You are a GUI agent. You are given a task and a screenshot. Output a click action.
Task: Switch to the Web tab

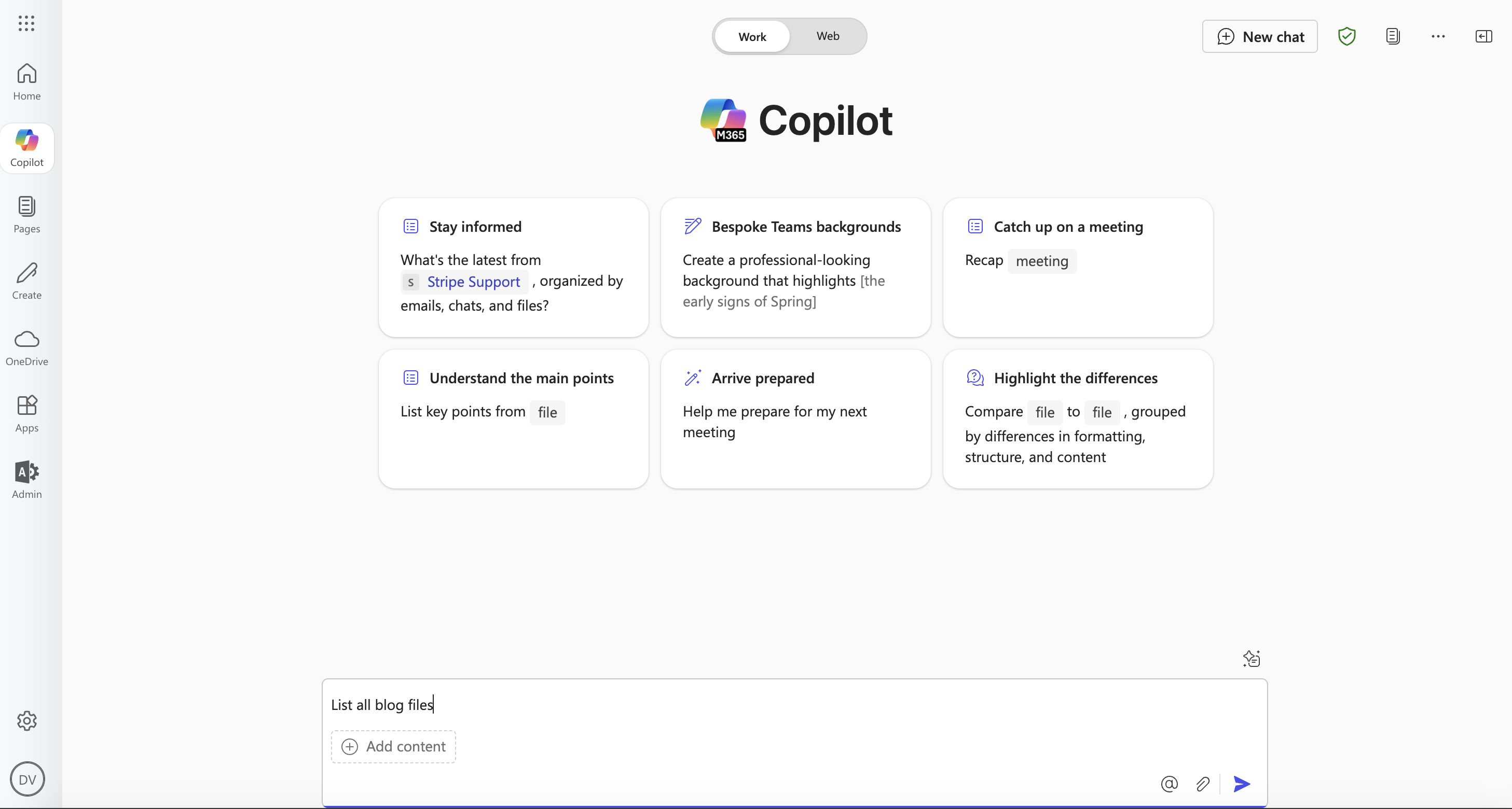click(828, 36)
